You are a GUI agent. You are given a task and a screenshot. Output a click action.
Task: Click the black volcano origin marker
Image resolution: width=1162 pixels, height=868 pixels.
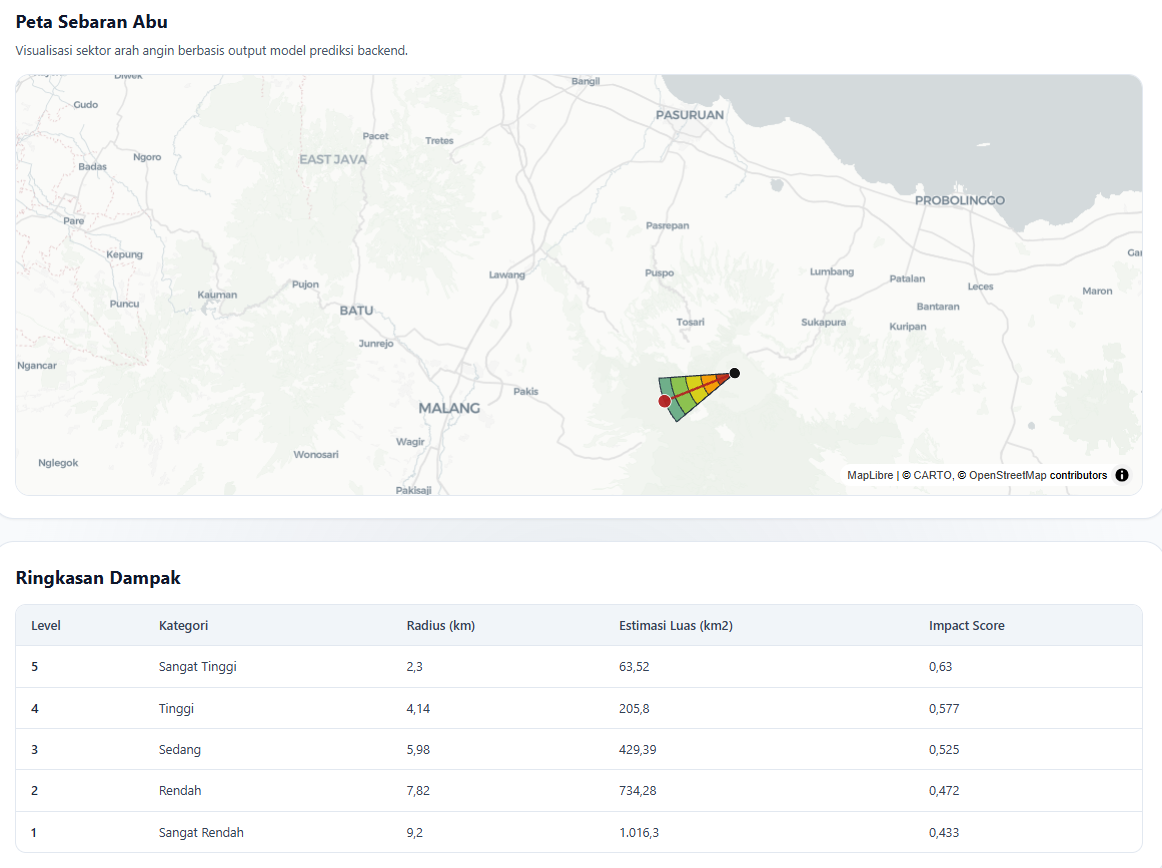[x=734, y=373]
